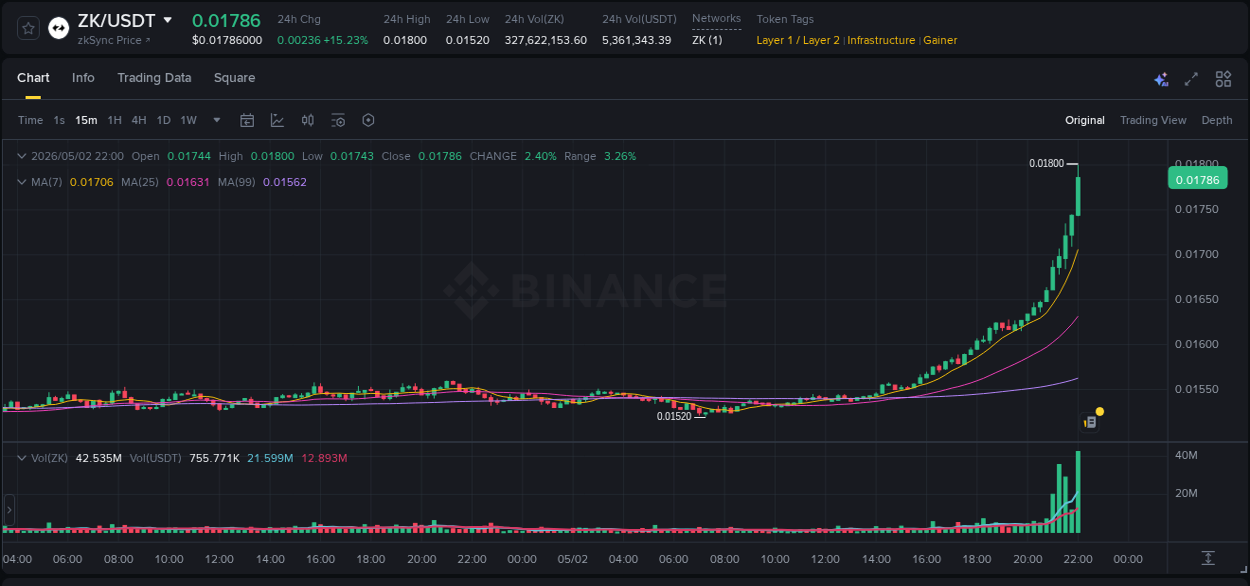1250x586 pixels.
Task: Select the MA(99) indicator value 0.01562
Action: click(x=285, y=182)
